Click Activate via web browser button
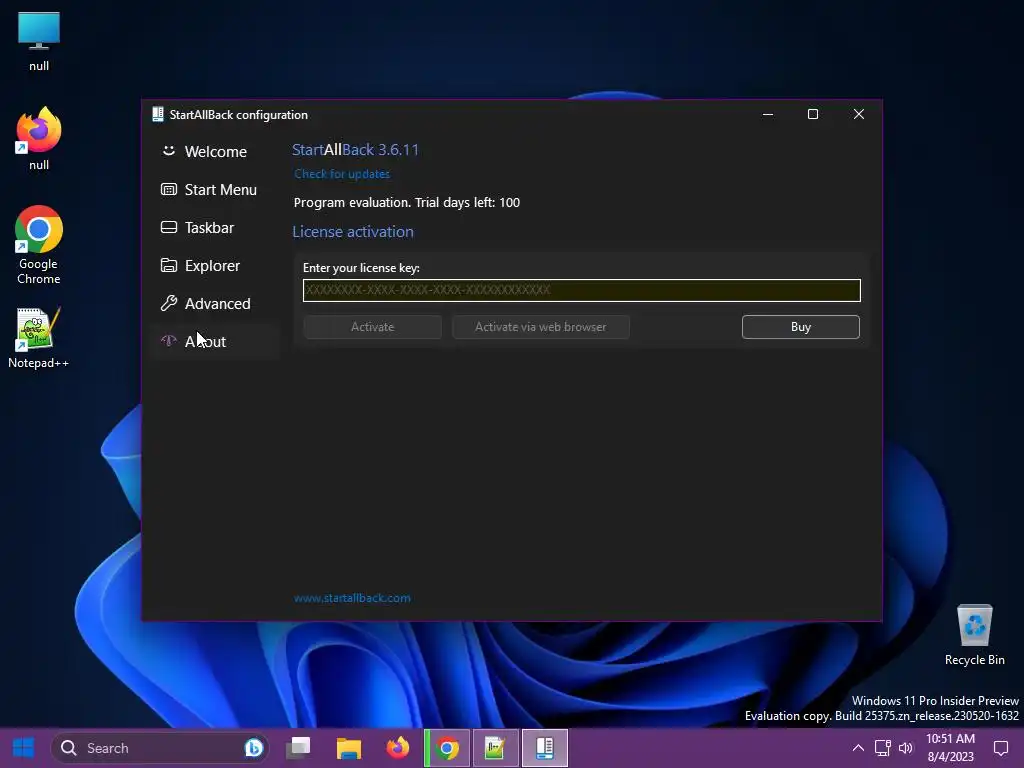The image size is (1024, 768). coord(541,327)
